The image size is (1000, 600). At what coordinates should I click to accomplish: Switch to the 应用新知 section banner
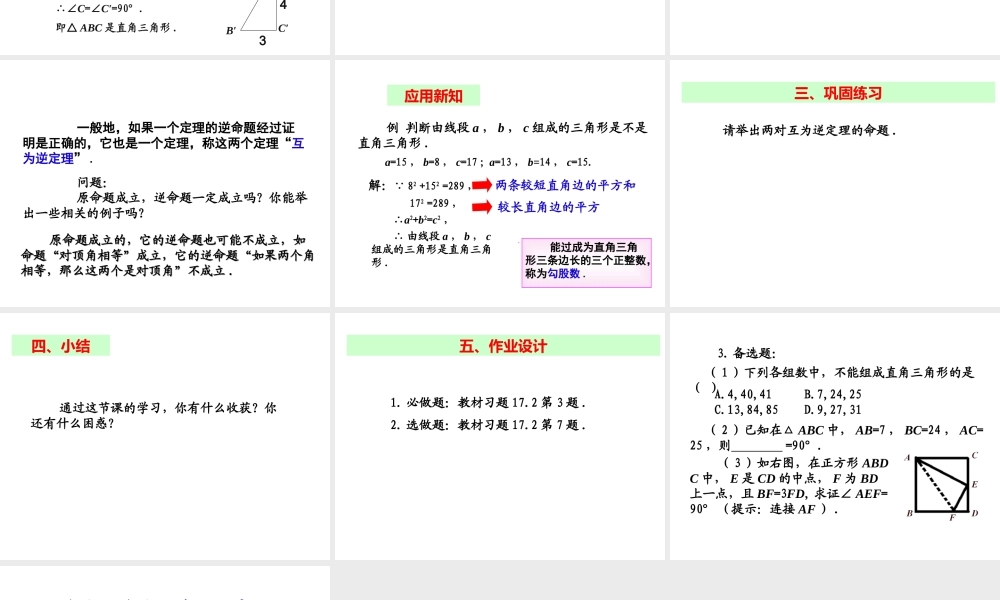[x=432, y=95]
